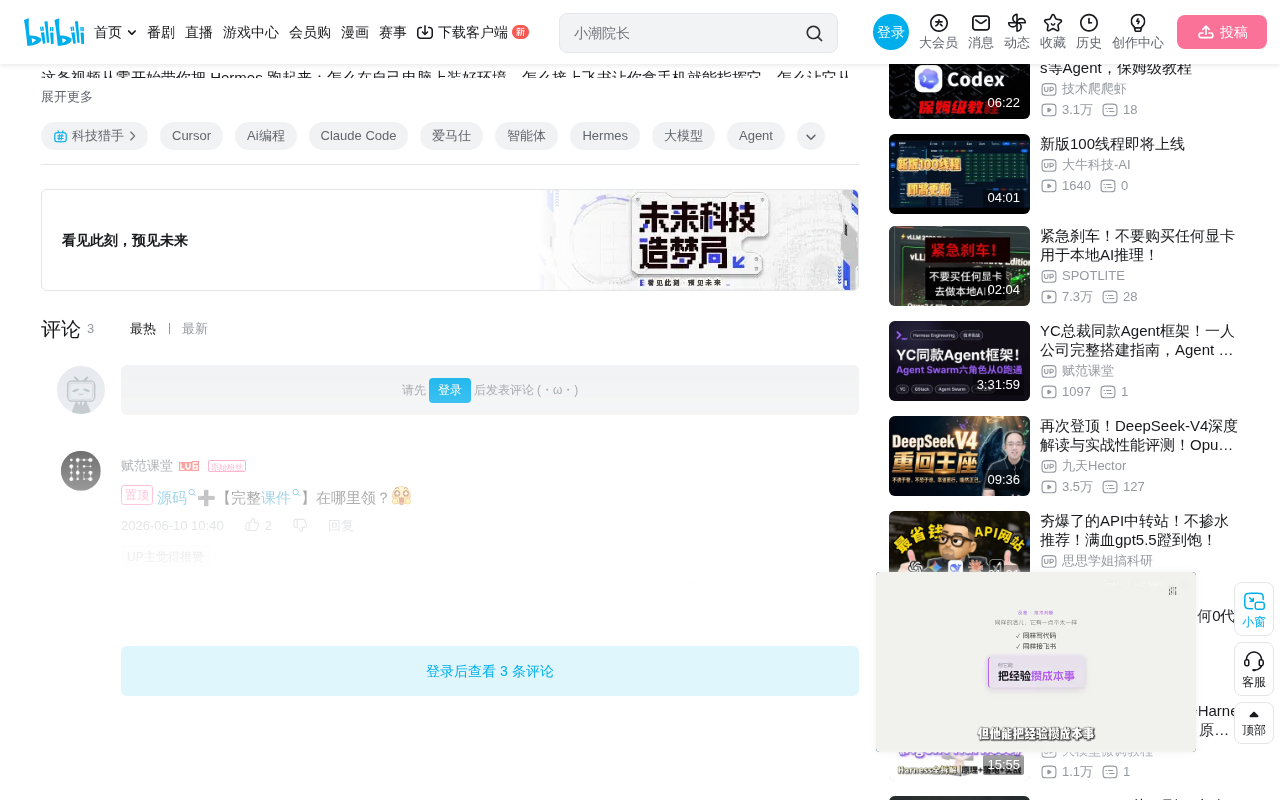Click the search magnifier icon
This screenshot has width=1280, height=800.
point(814,33)
